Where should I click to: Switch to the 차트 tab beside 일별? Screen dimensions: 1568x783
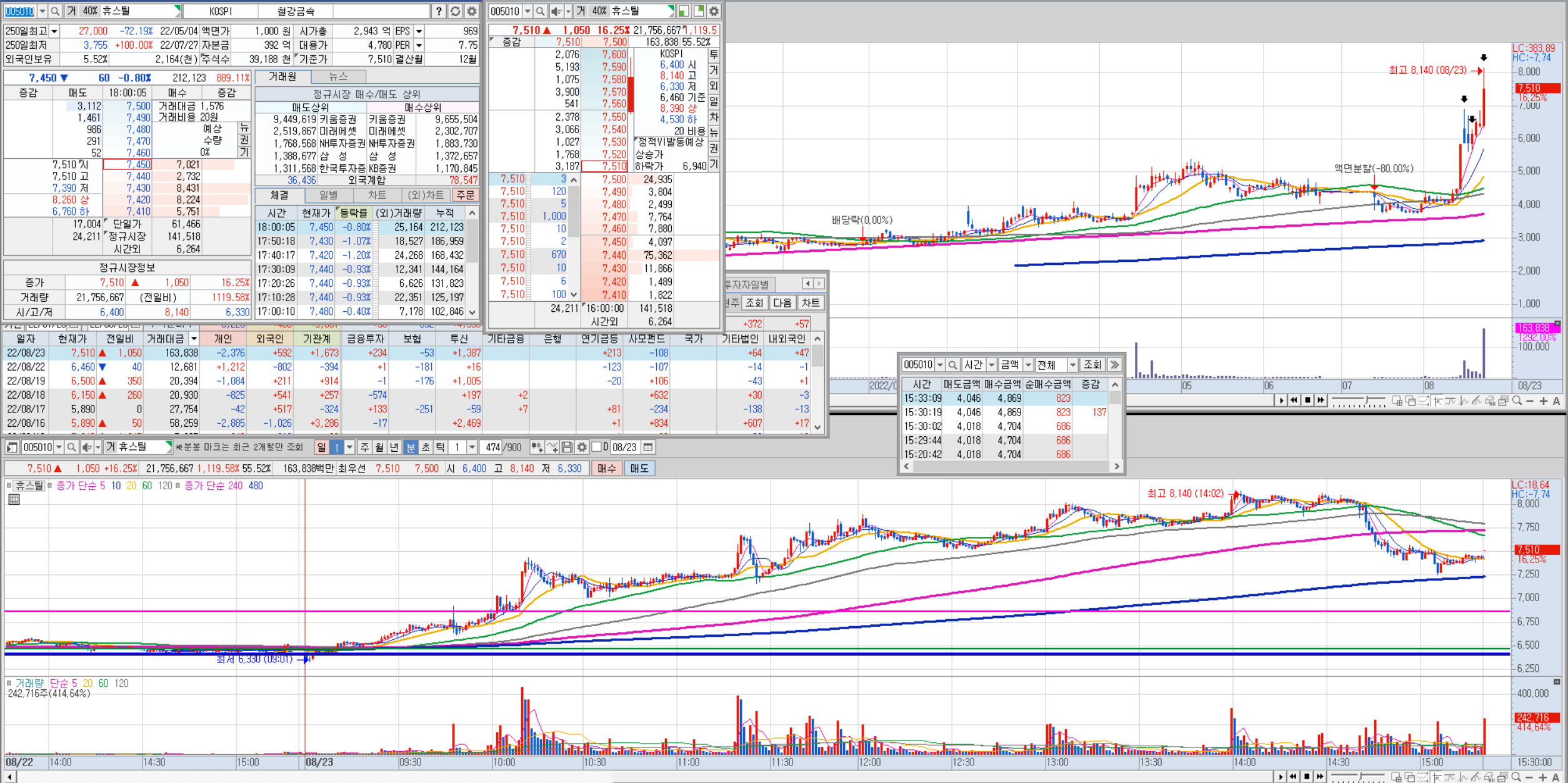[377, 196]
